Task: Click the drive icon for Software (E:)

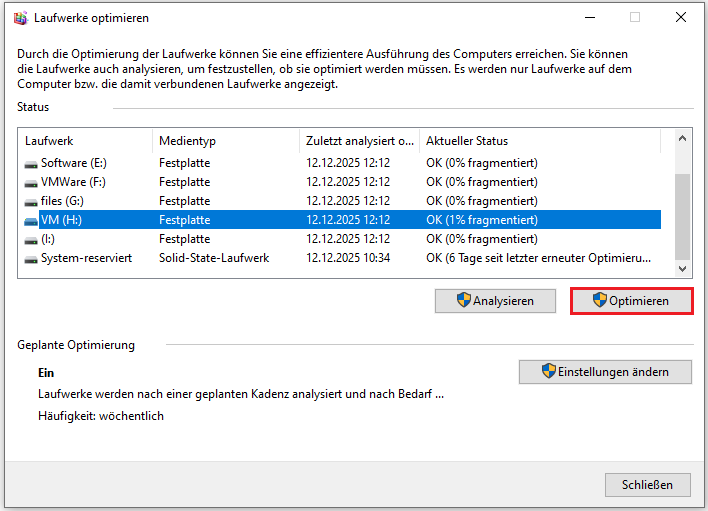Action: (31, 164)
